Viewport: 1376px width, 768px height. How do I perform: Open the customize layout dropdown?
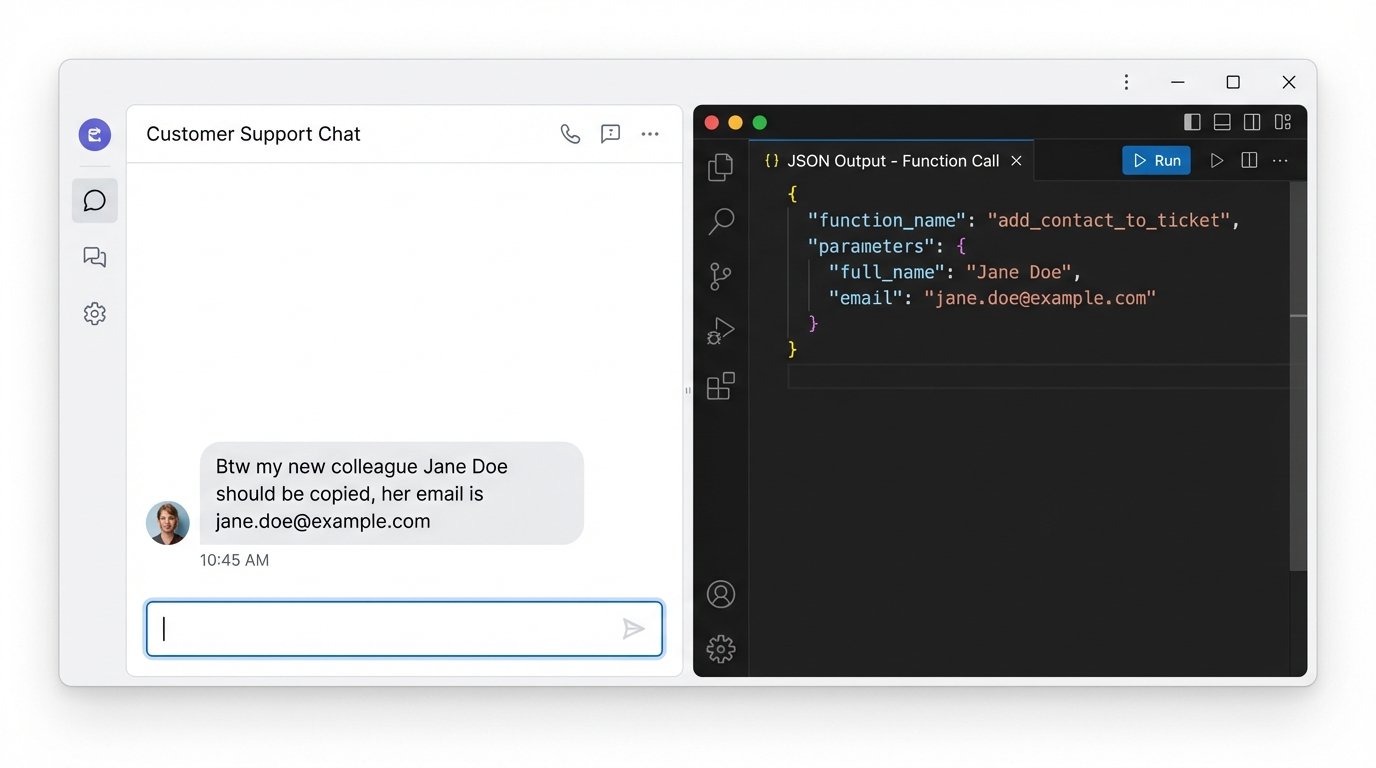point(1283,121)
